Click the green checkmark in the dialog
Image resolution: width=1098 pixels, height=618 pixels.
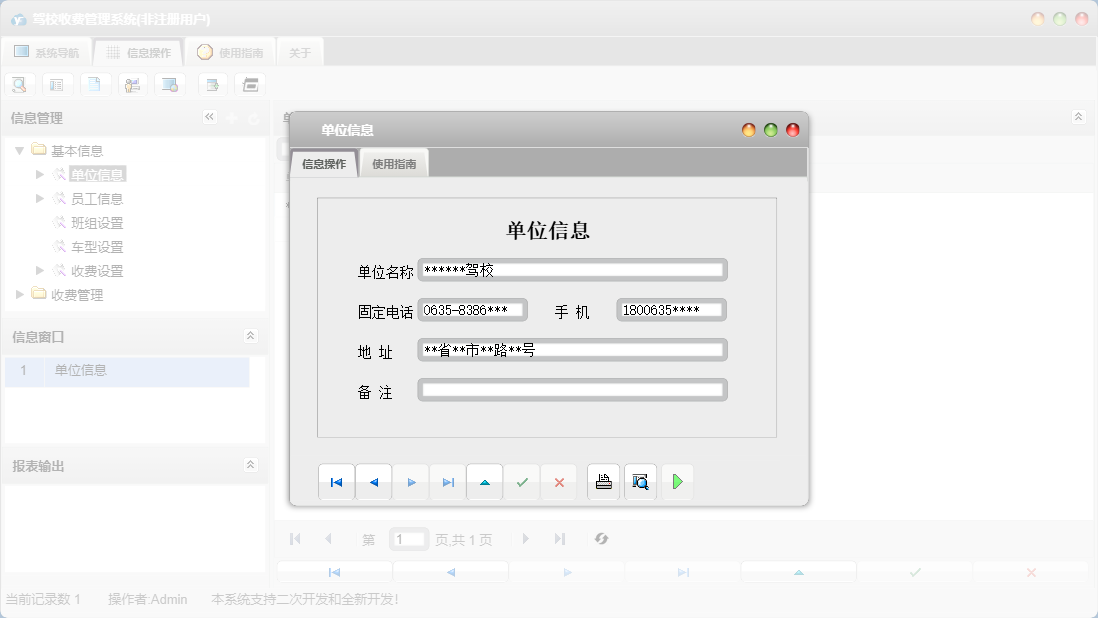(522, 483)
